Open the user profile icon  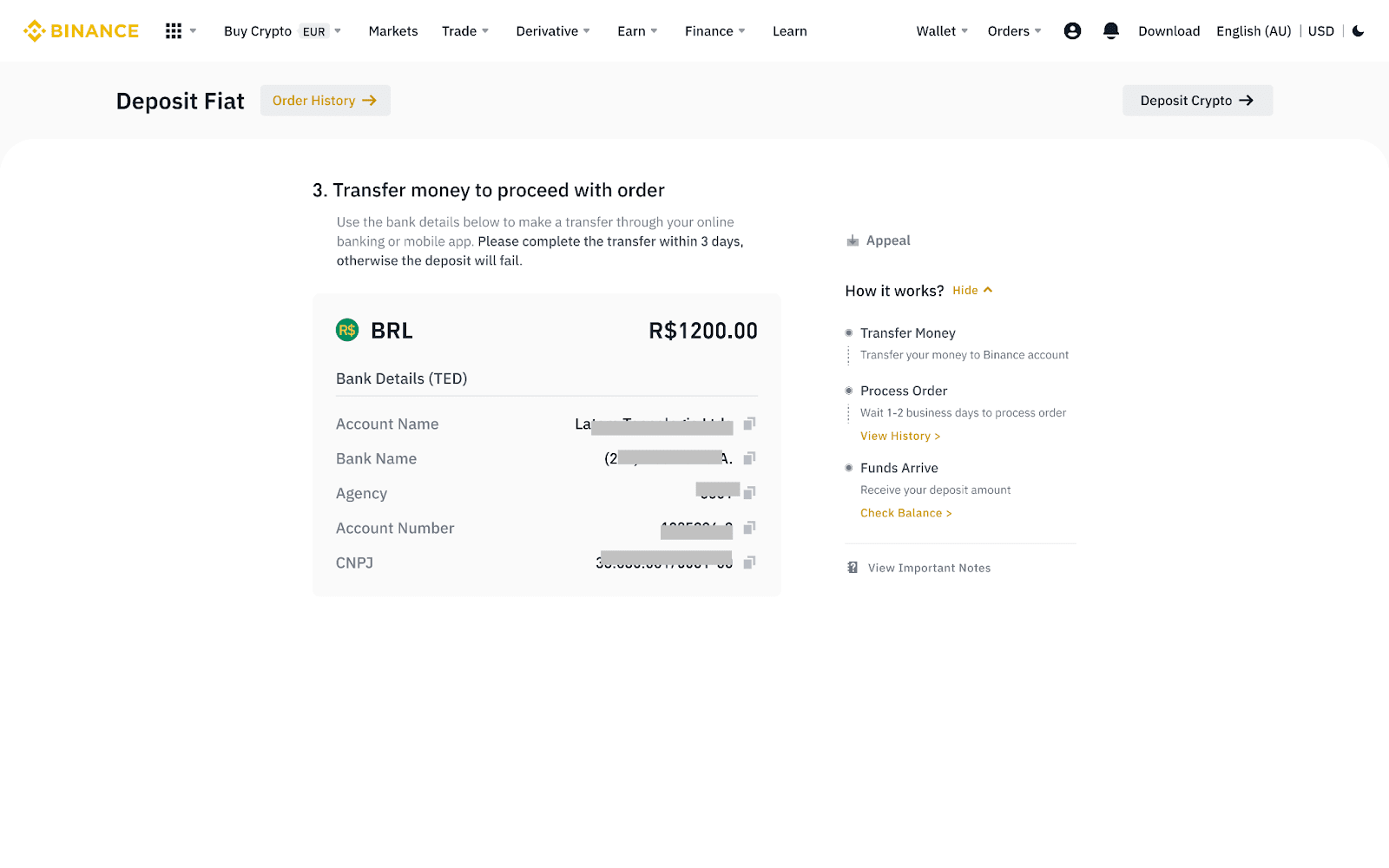click(x=1072, y=31)
